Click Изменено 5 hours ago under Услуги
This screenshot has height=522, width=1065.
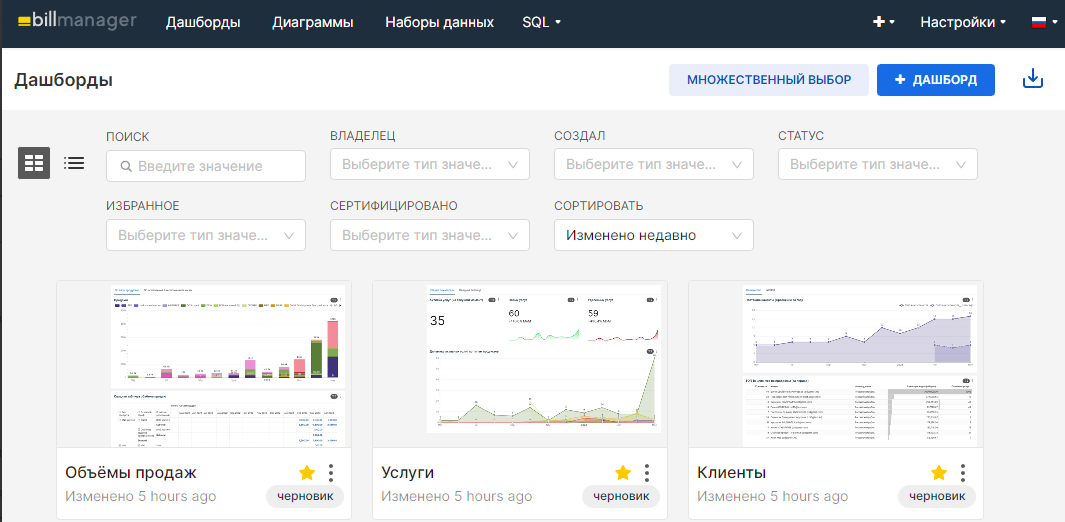[x=456, y=497]
